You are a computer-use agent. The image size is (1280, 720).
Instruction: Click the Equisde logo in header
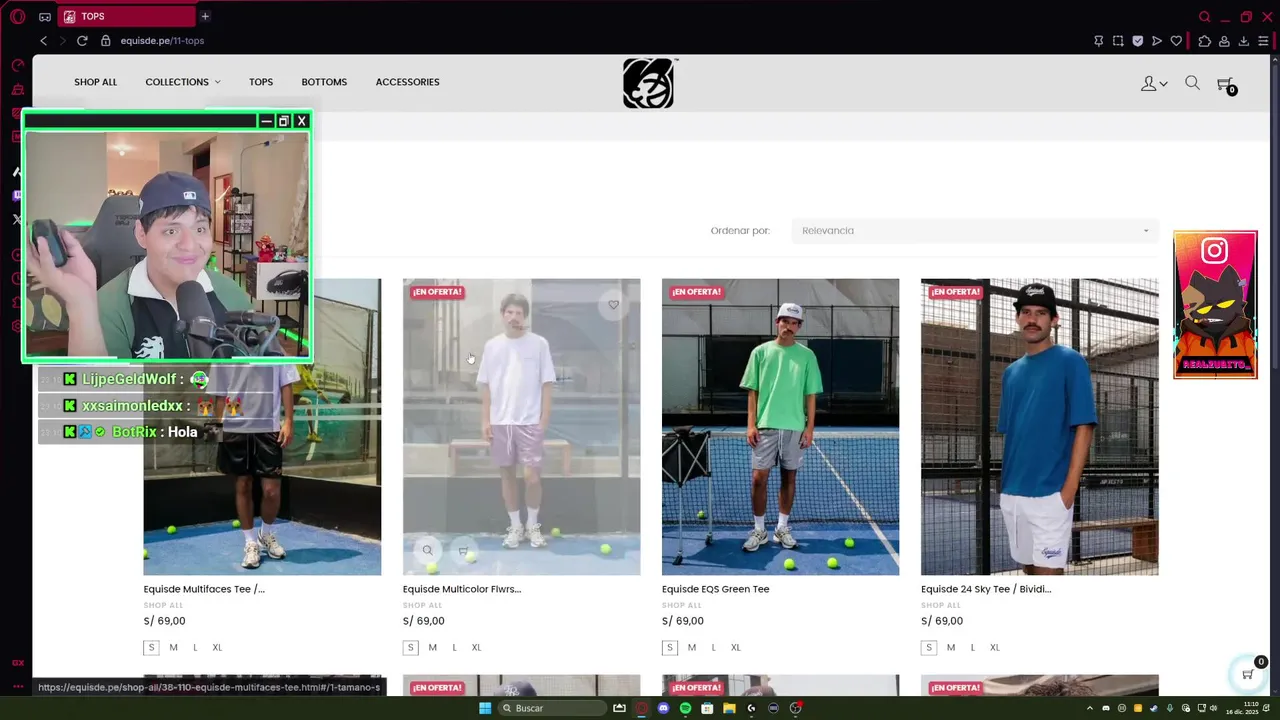(649, 82)
